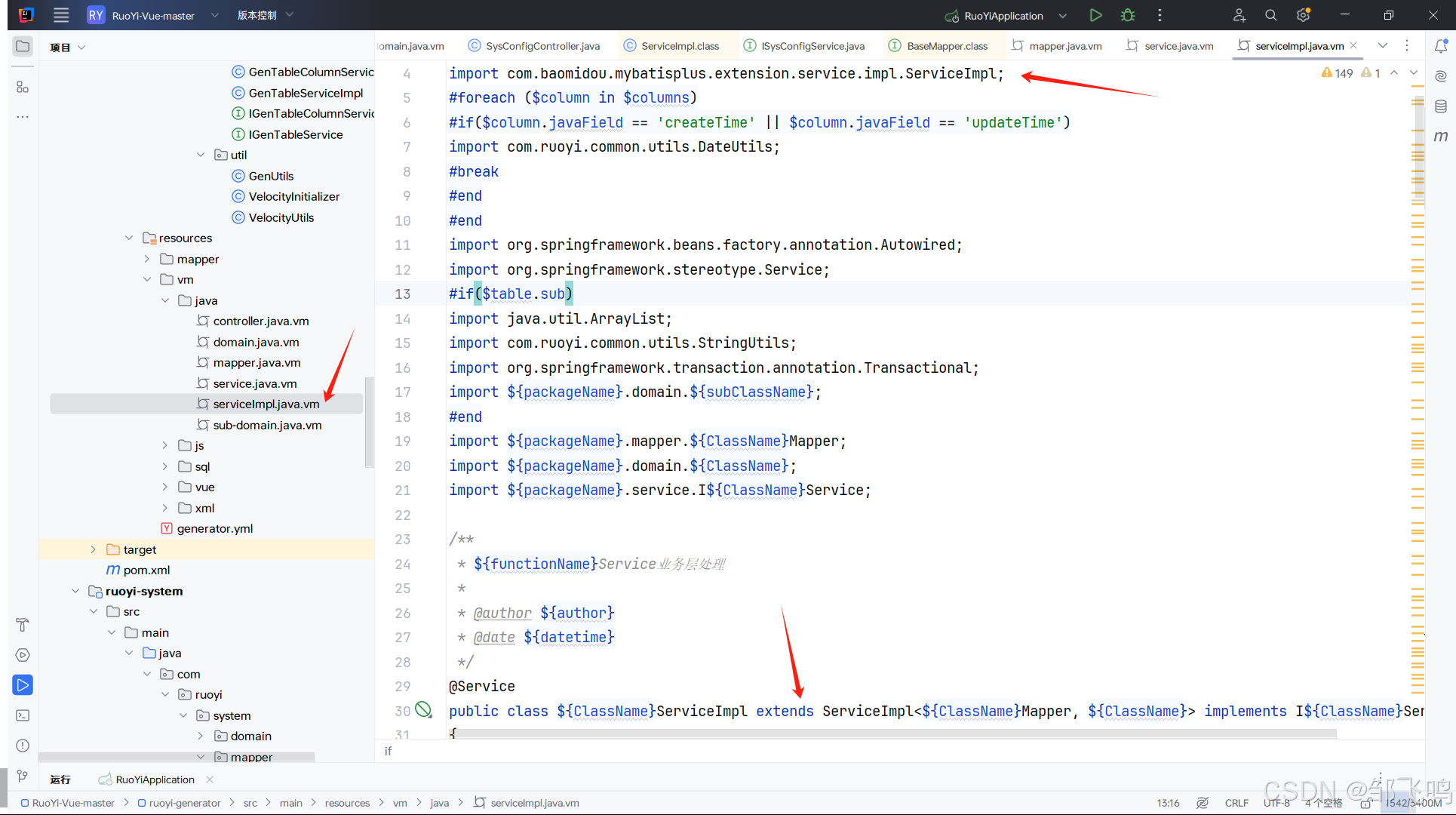This screenshot has width=1456, height=815.
Task: Run the RuoYiApplication configuration
Action: (1095, 15)
